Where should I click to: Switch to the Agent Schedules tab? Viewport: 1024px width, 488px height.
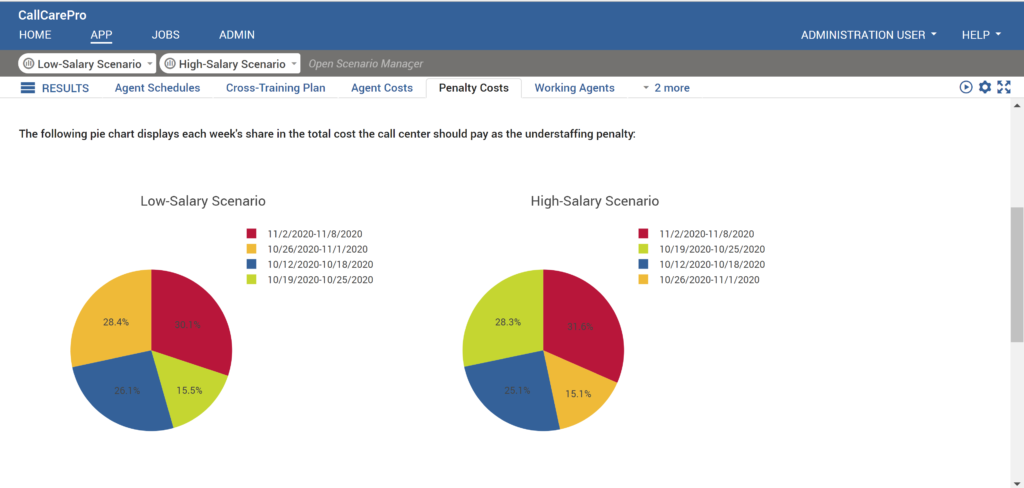(x=157, y=88)
